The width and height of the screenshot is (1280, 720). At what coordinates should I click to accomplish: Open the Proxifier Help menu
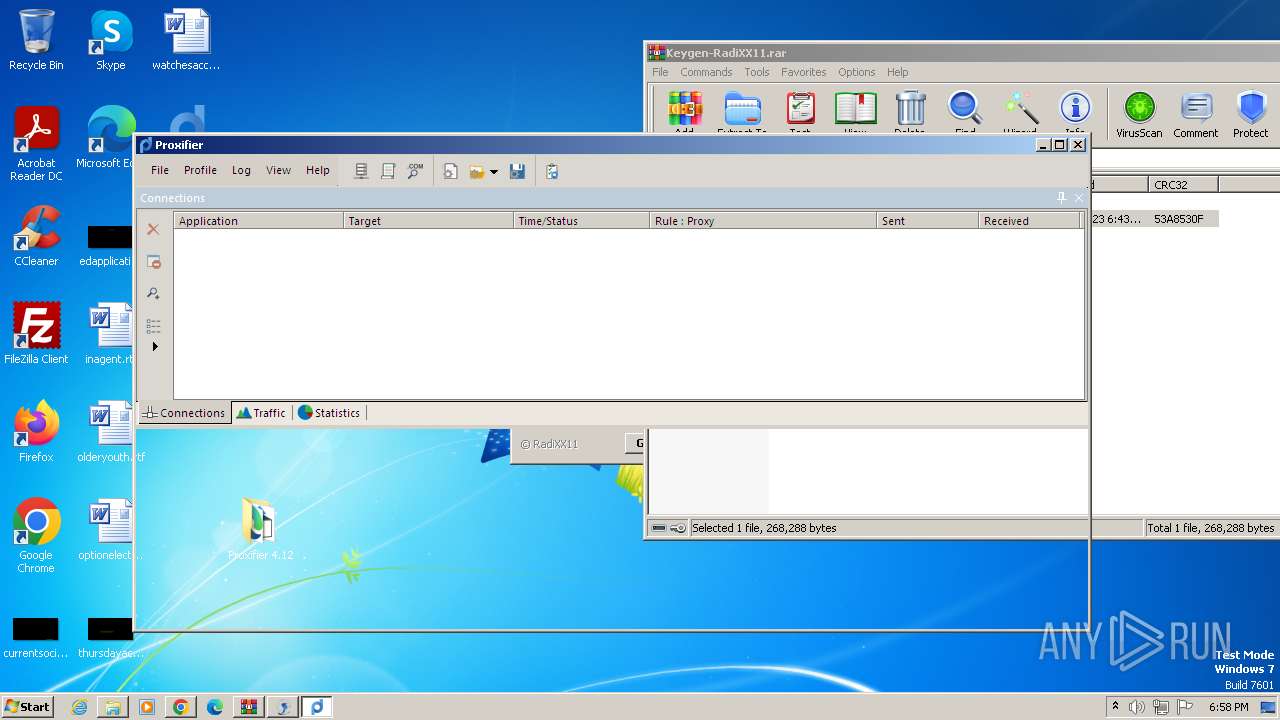tap(318, 170)
